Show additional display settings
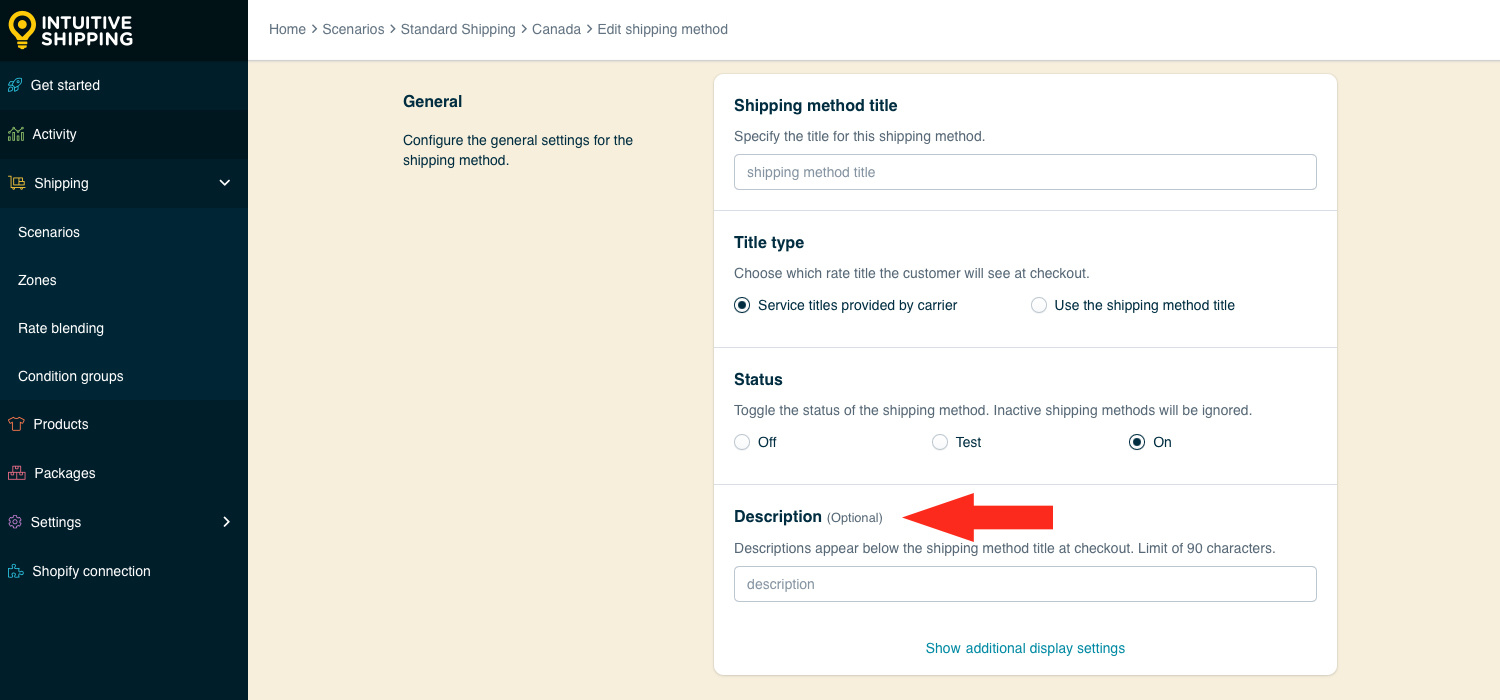 tap(1025, 648)
